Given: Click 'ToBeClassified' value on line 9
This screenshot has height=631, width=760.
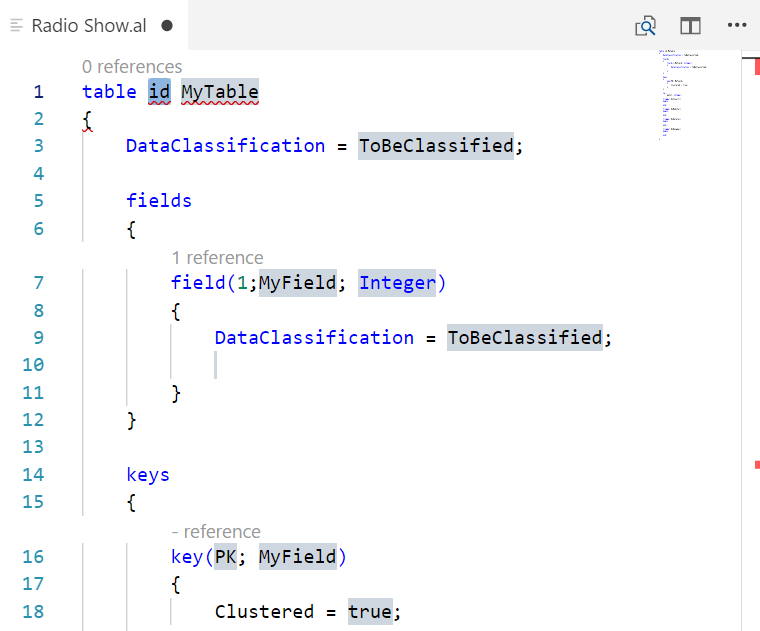Looking at the screenshot, I should pyautogui.click(x=525, y=338).
